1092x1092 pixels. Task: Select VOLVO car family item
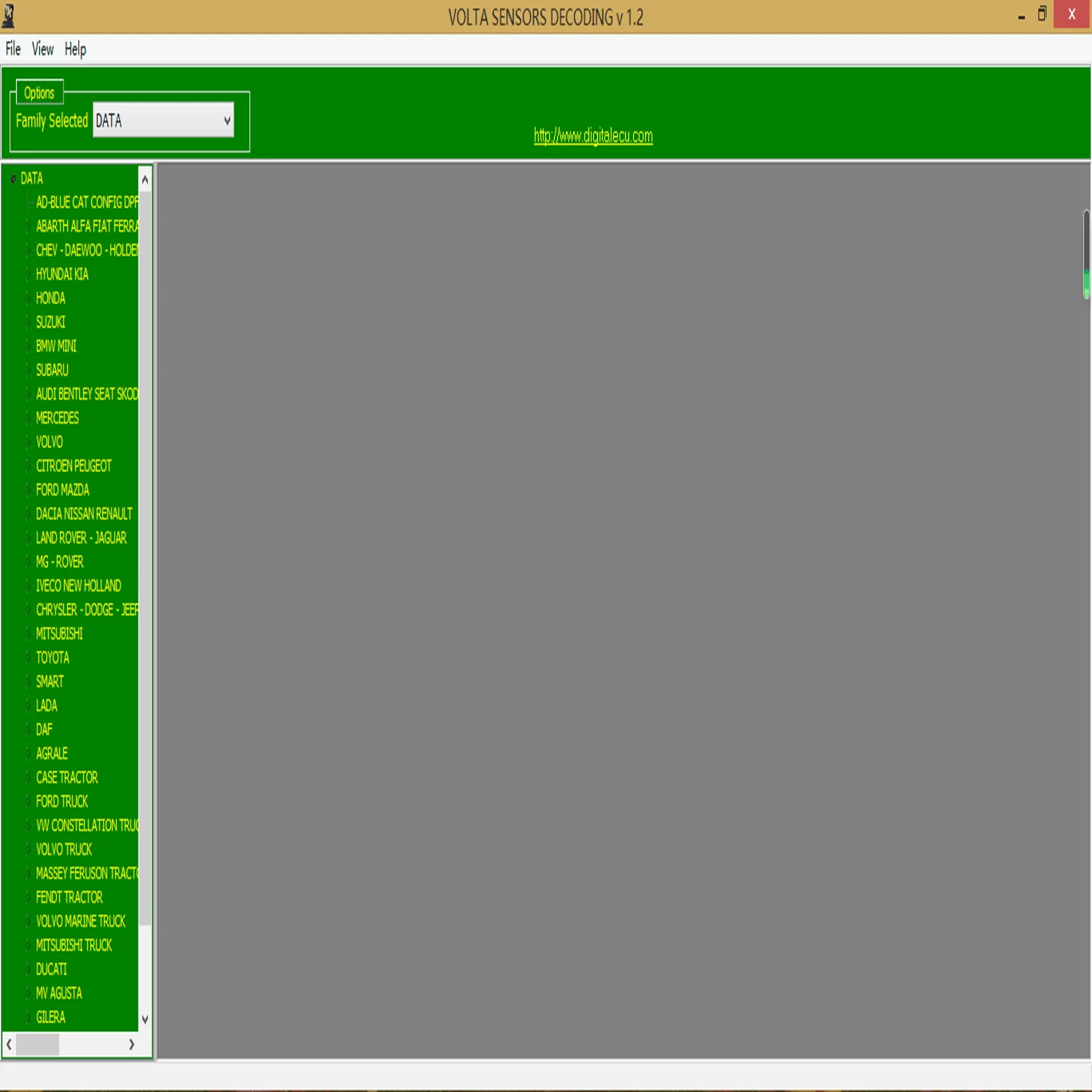[x=50, y=442]
